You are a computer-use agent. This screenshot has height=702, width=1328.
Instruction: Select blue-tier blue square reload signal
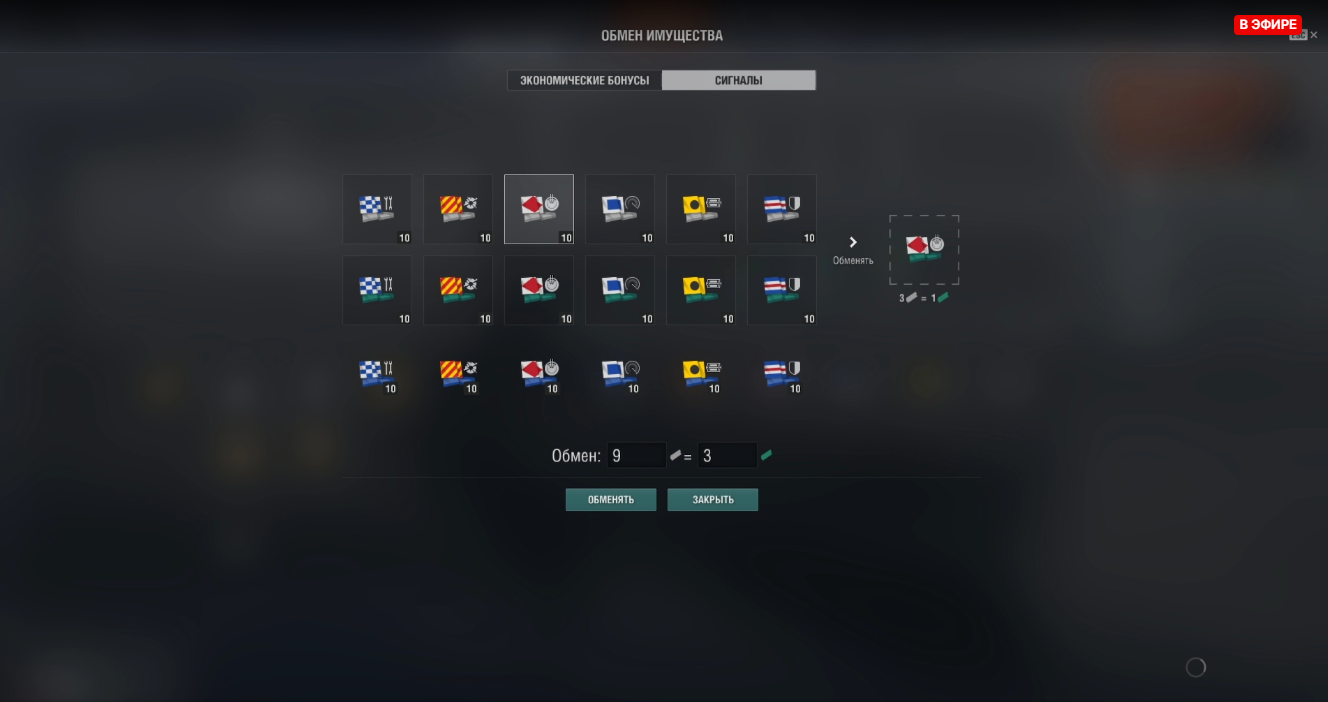pyautogui.click(x=620, y=374)
